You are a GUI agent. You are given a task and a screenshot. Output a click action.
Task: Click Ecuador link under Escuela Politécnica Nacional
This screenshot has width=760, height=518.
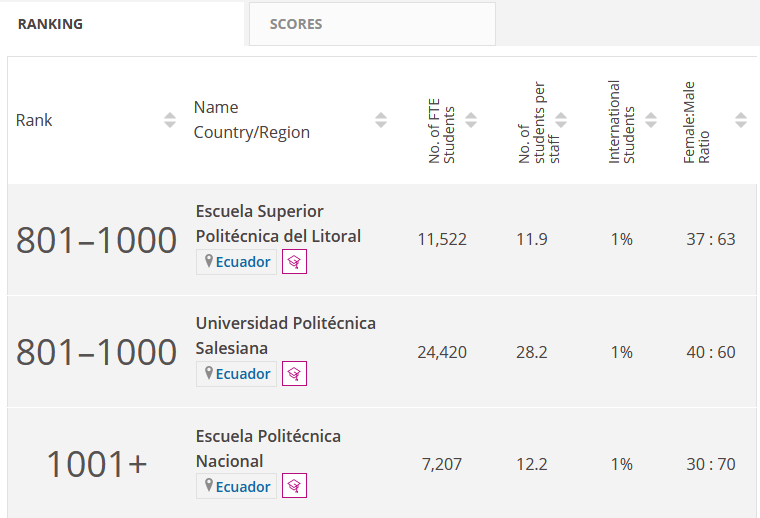[x=243, y=487]
